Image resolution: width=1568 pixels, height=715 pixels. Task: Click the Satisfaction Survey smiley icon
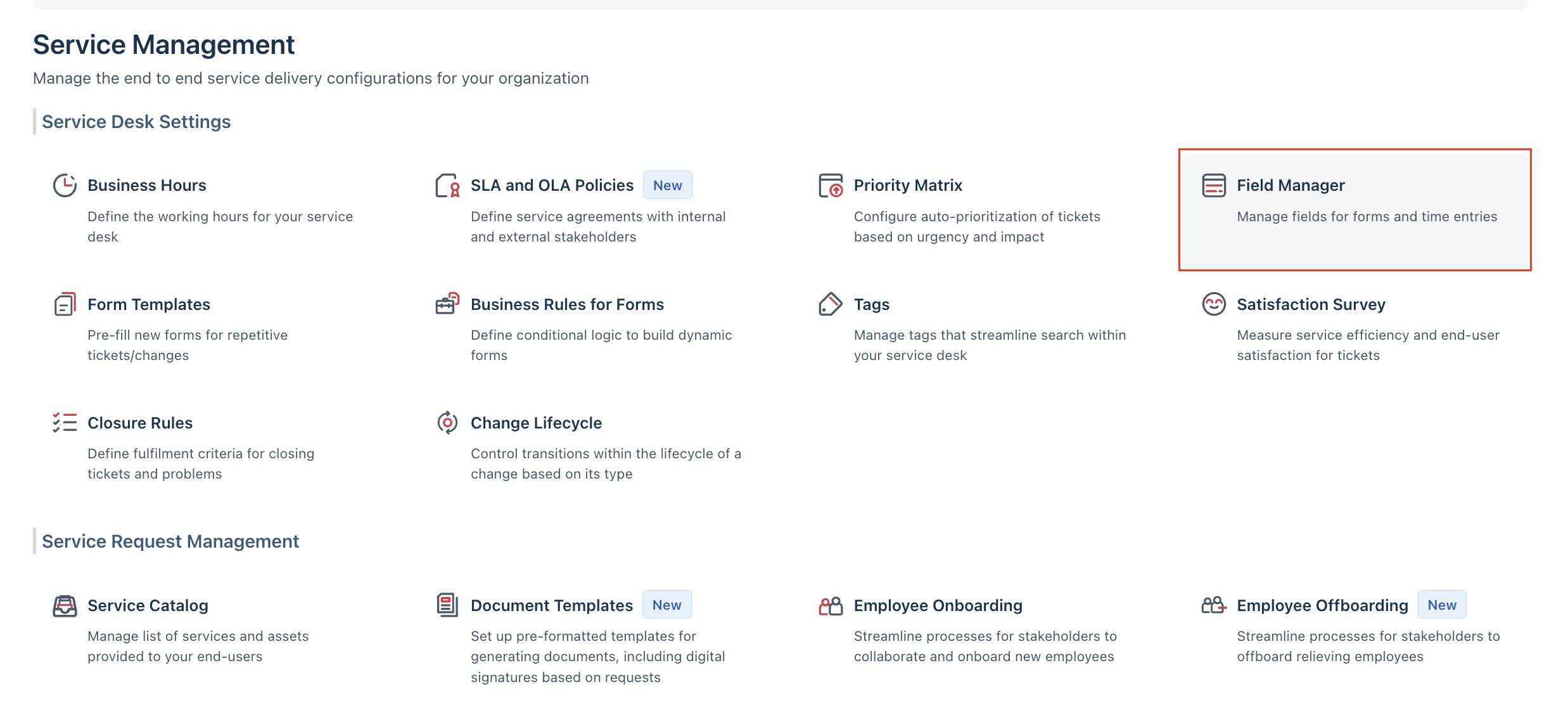[x=1214, y=304]
